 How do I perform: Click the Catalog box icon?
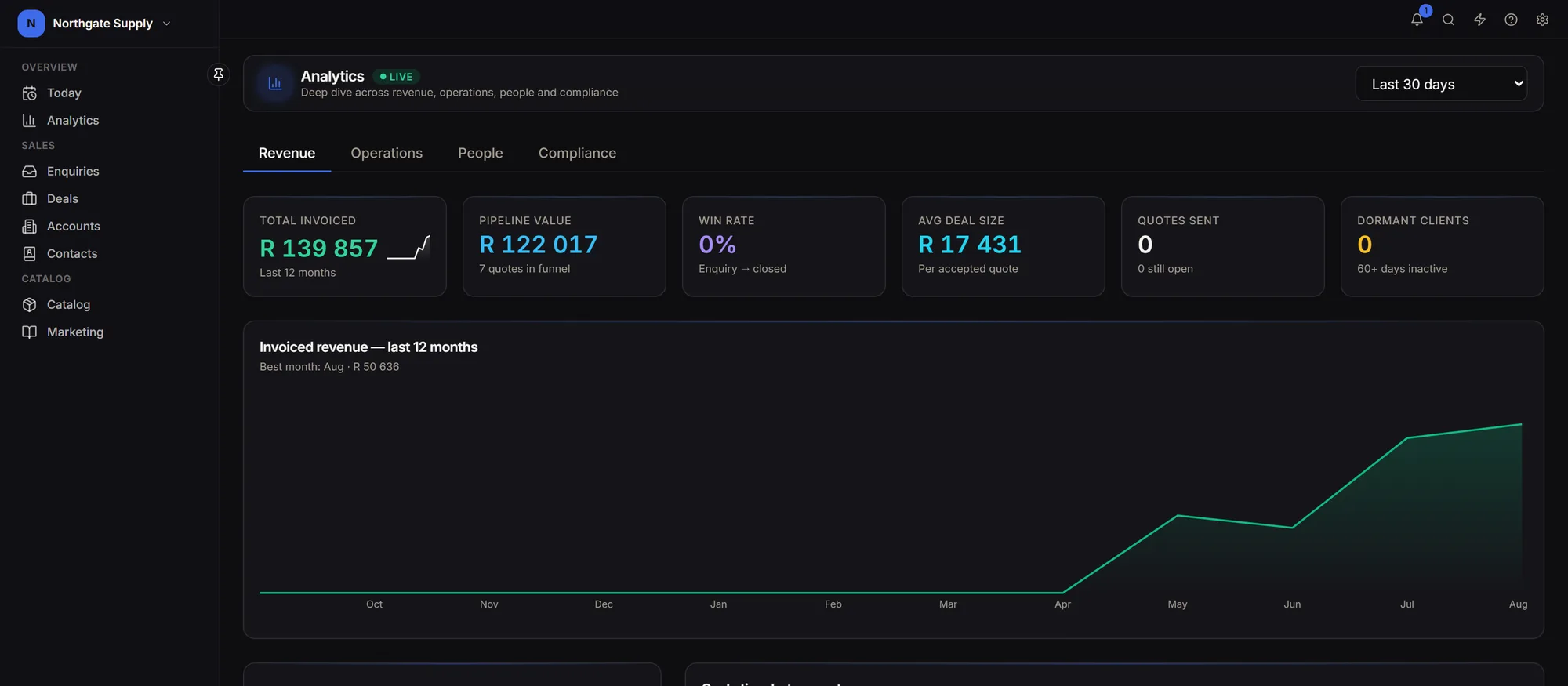[30, 305]
